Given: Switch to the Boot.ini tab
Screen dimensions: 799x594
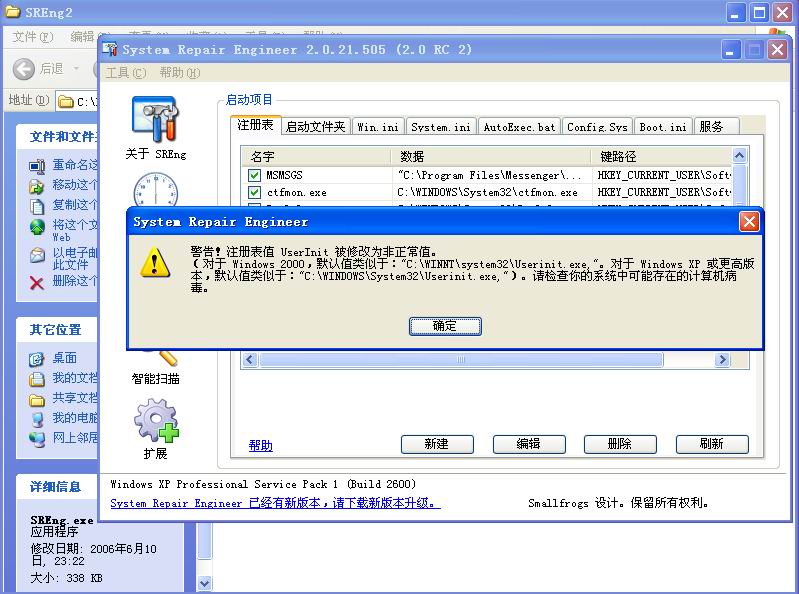Looking at the screenshot, I should coord(663,127).
